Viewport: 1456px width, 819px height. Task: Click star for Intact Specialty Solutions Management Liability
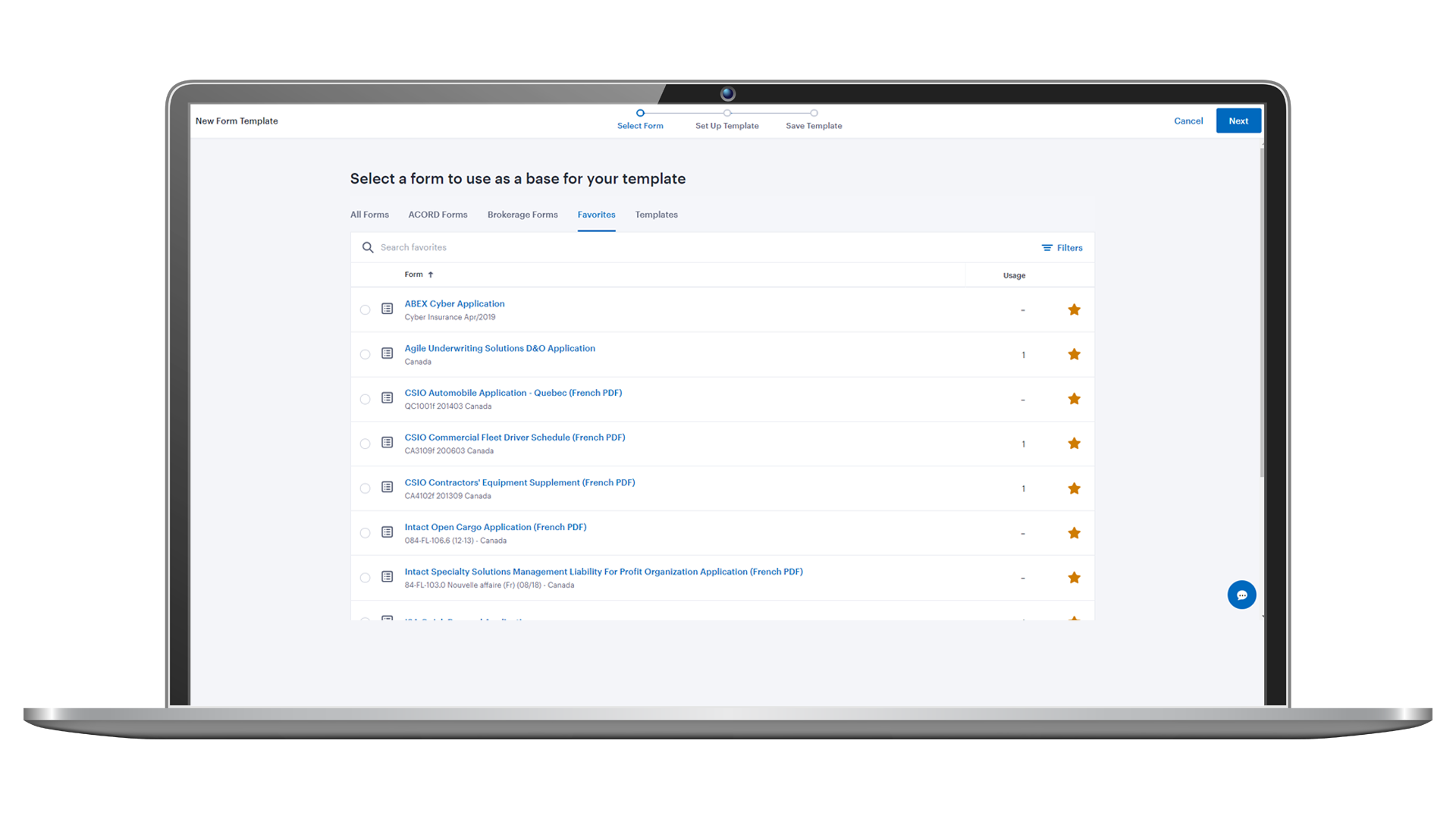coord(1074,578)
